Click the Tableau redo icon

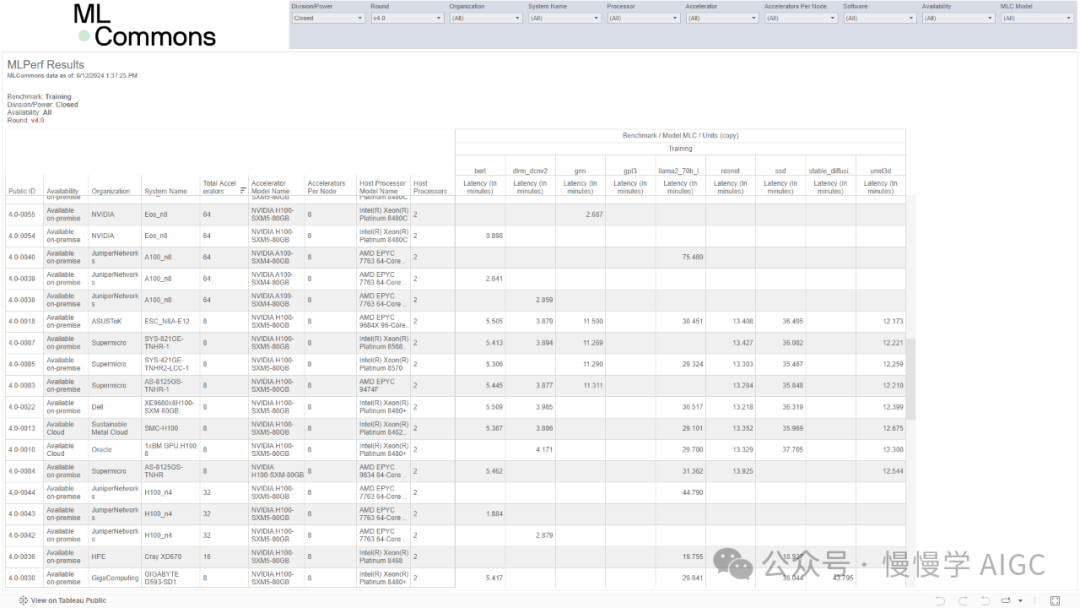coord(963,600)
